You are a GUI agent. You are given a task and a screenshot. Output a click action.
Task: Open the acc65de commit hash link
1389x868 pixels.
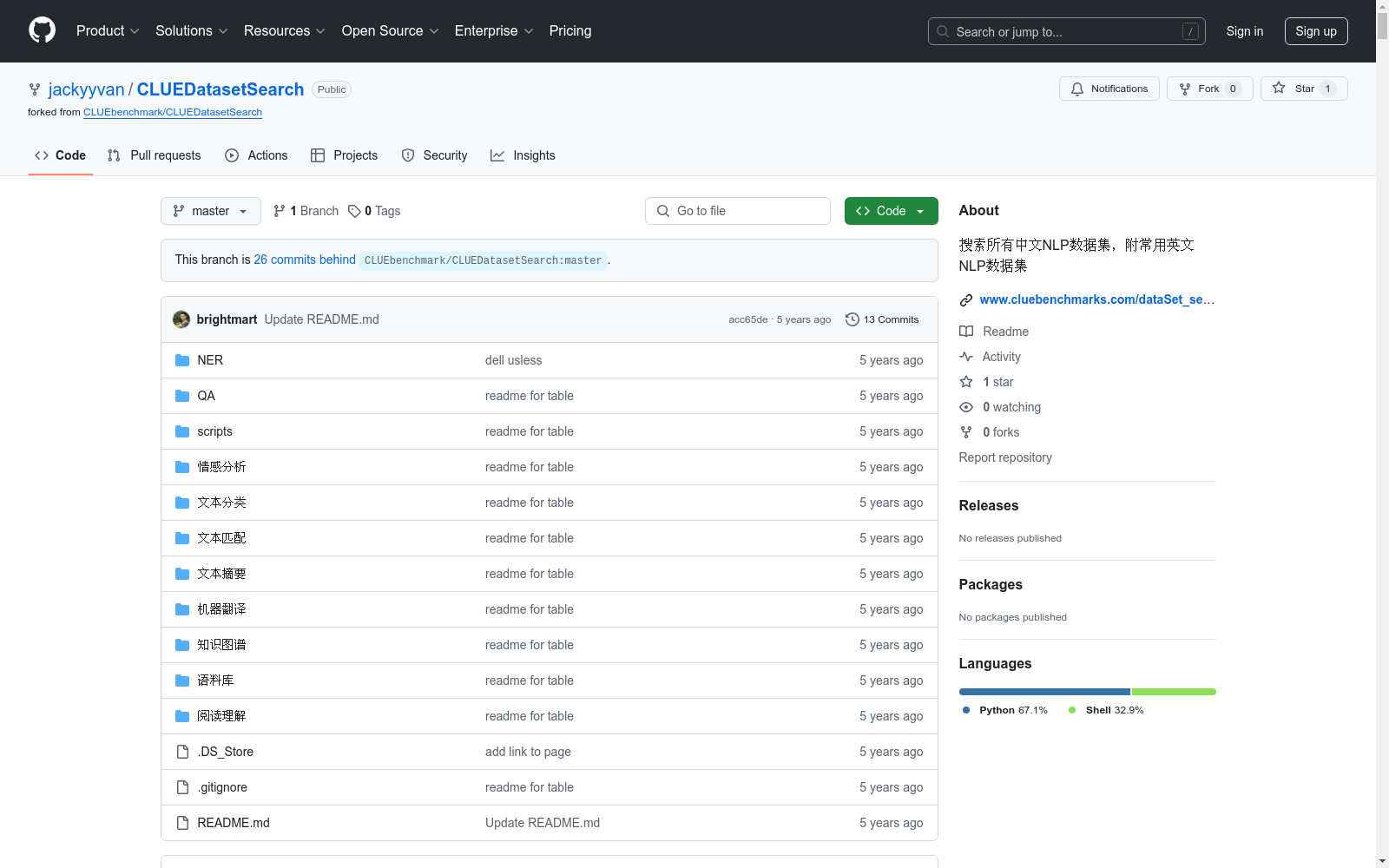coord(748,319)
